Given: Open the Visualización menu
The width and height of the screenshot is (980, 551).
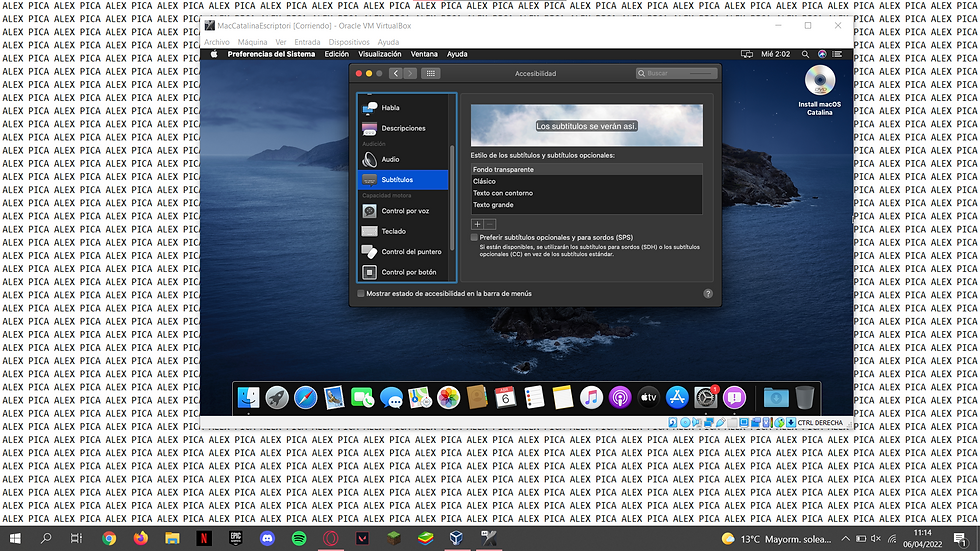Looking at the screenshot, I should click(379, 54).
